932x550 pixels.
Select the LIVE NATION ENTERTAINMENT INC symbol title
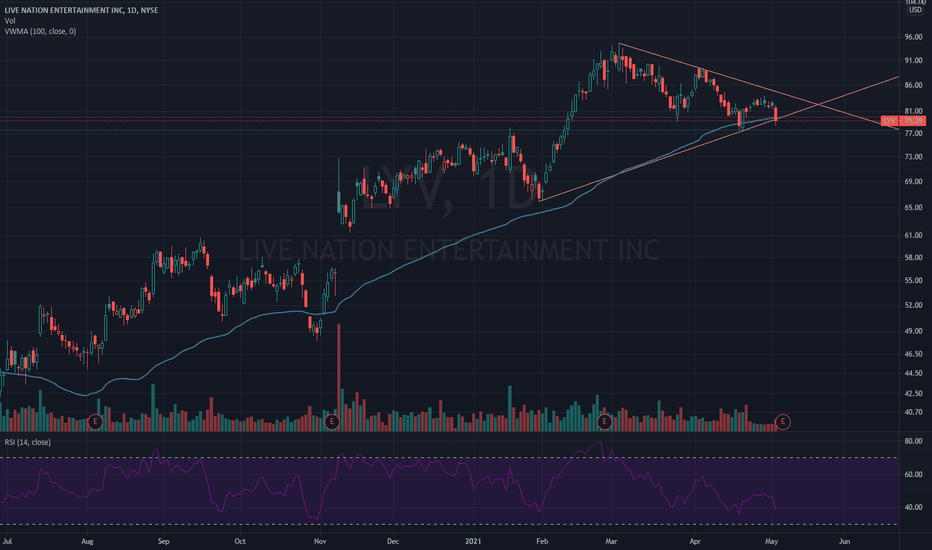click(81, 10)
